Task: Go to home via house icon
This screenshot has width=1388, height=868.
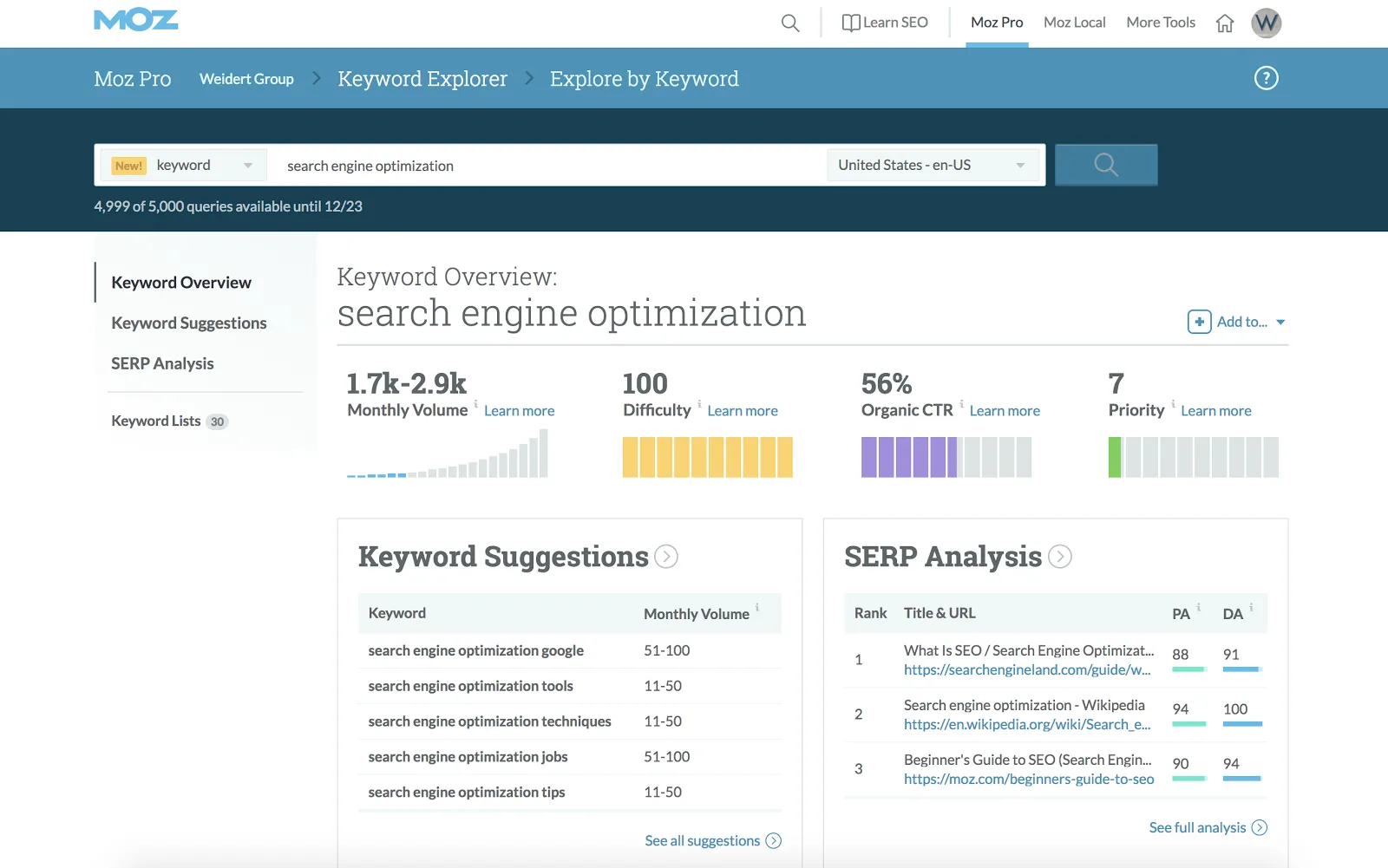Action: coord(1225,23)
